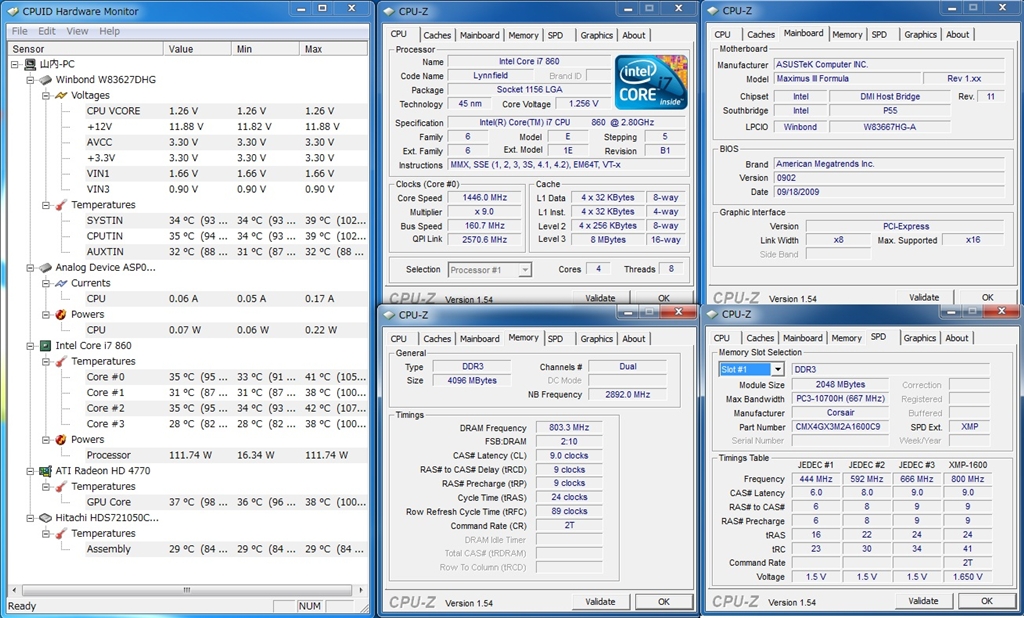Click the Hardware Monitor horizontal scrollbar
Image resolution: width=1024 pixels, height=618 pixels.
tap(185, 592)
